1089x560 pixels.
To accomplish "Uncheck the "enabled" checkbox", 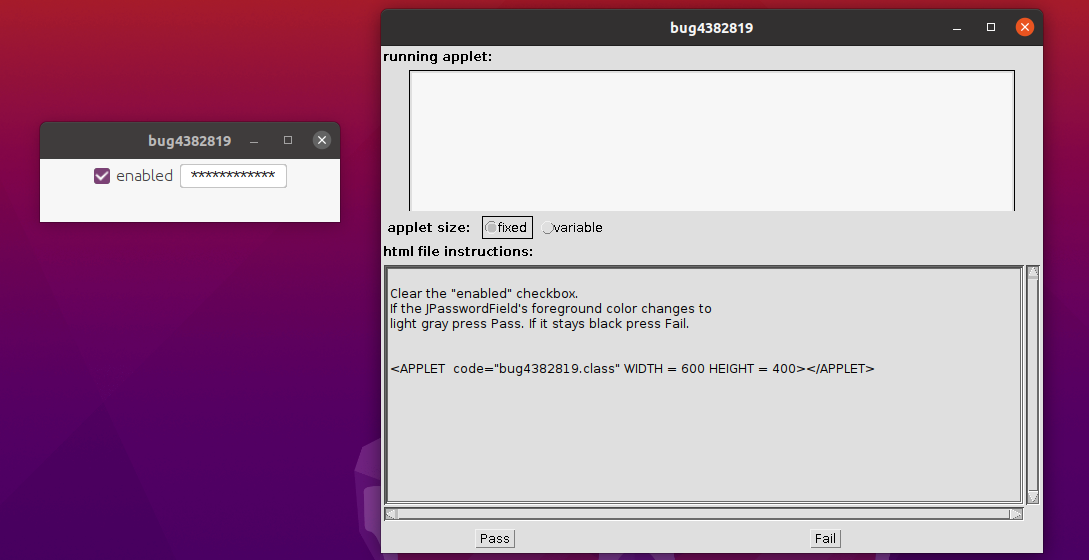I will pos(102,176).
